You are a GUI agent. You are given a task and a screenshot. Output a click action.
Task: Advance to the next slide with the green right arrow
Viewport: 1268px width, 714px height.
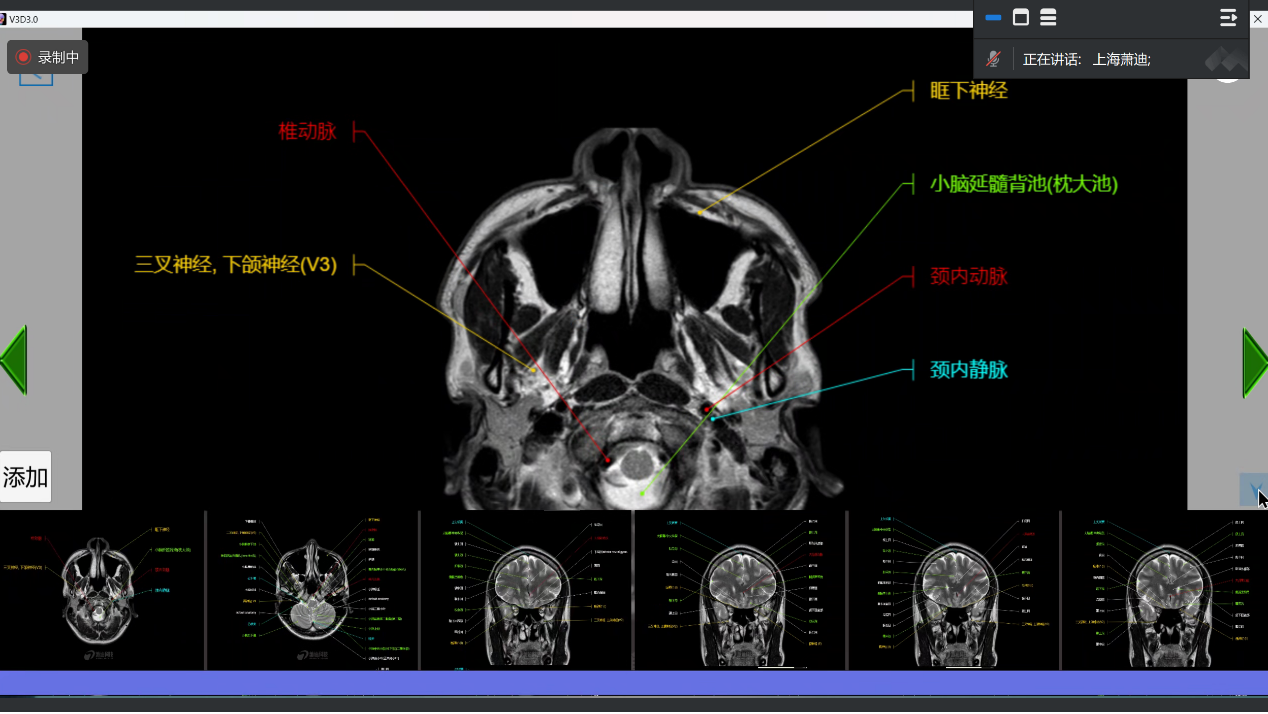click(x=1254, y=362)
